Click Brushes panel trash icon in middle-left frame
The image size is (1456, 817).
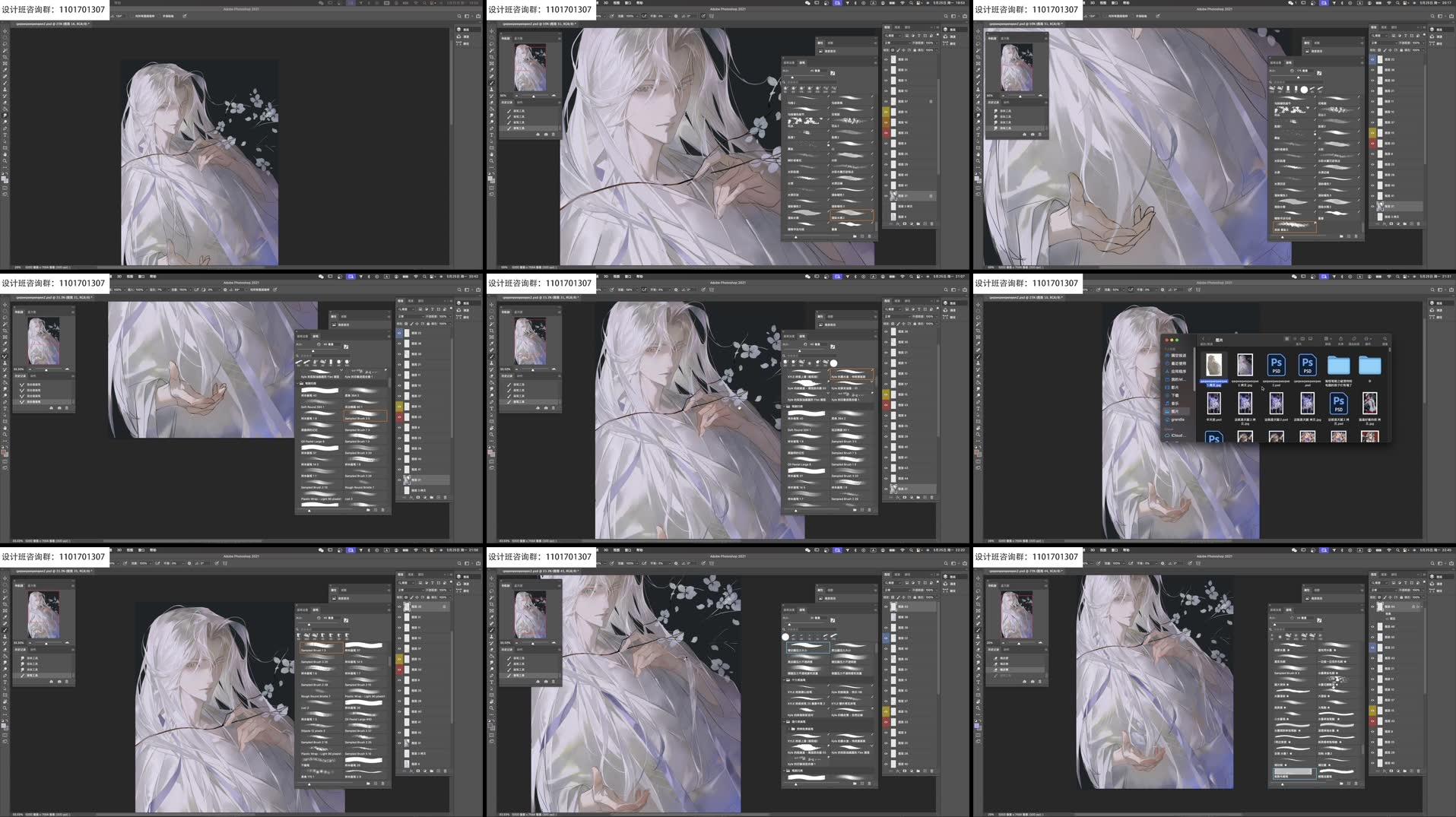[383, 510]
